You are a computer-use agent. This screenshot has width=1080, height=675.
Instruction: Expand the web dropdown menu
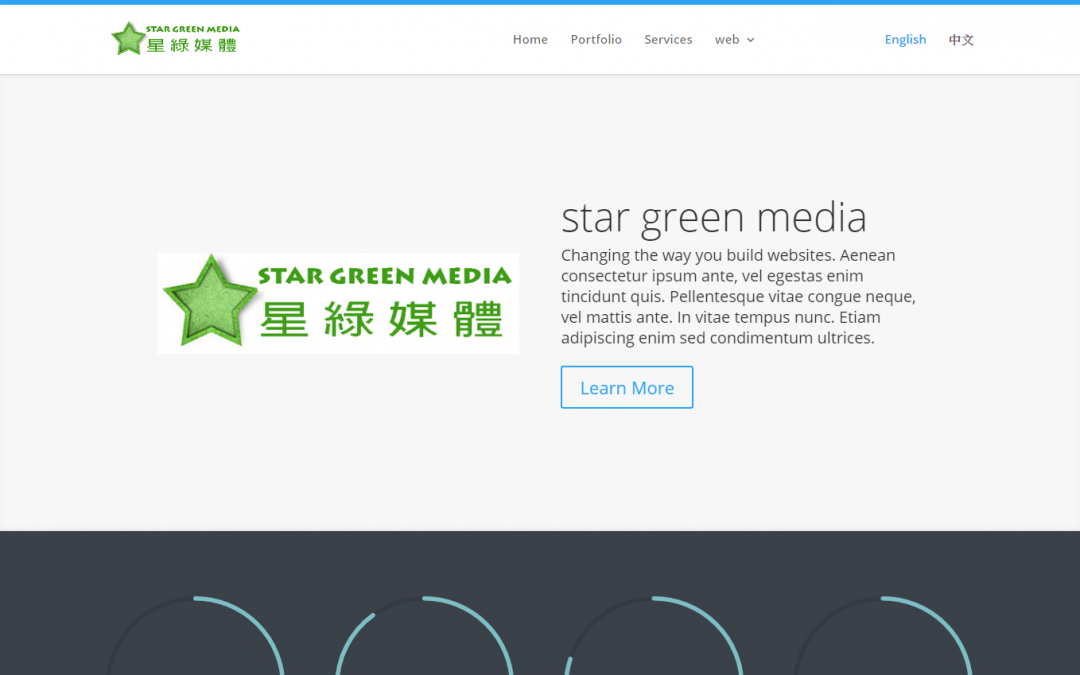pyautogui.click(x=734, y=39)
